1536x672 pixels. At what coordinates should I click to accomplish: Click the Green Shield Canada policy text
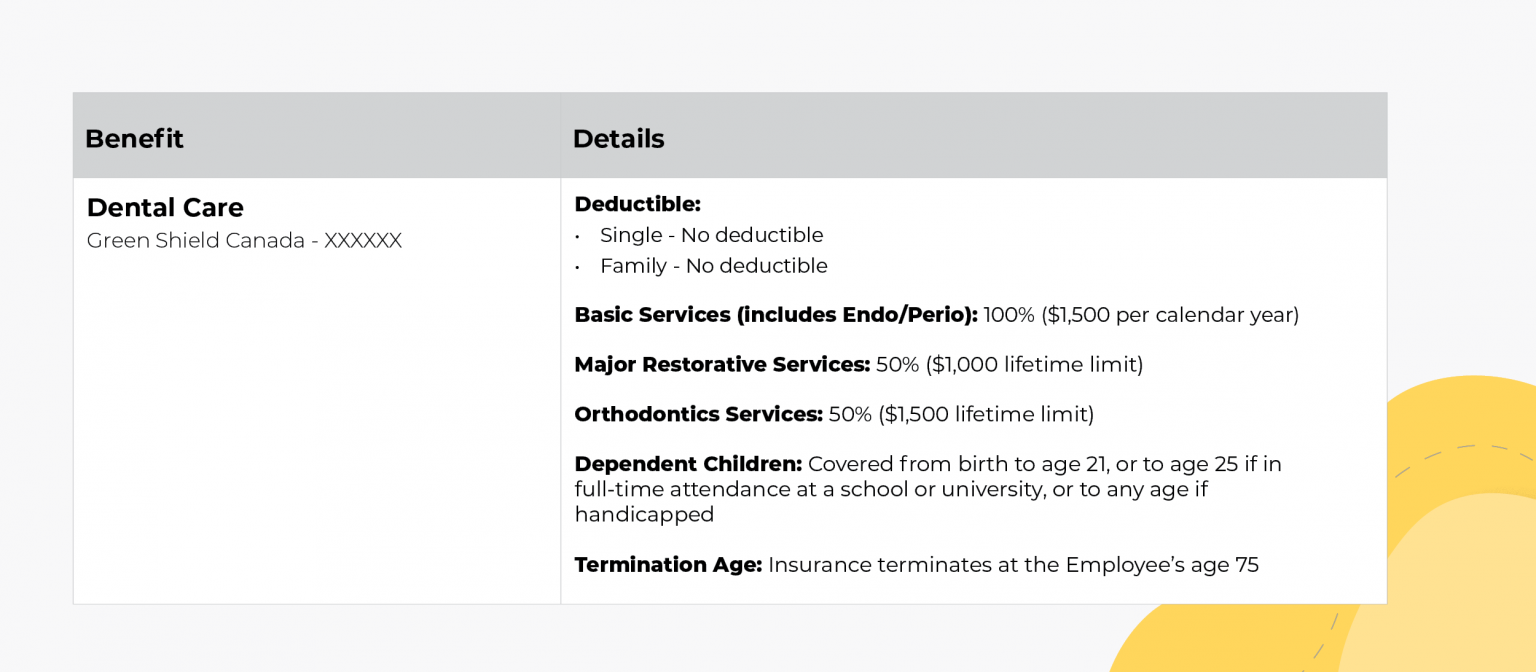click(x=244, y=241)
